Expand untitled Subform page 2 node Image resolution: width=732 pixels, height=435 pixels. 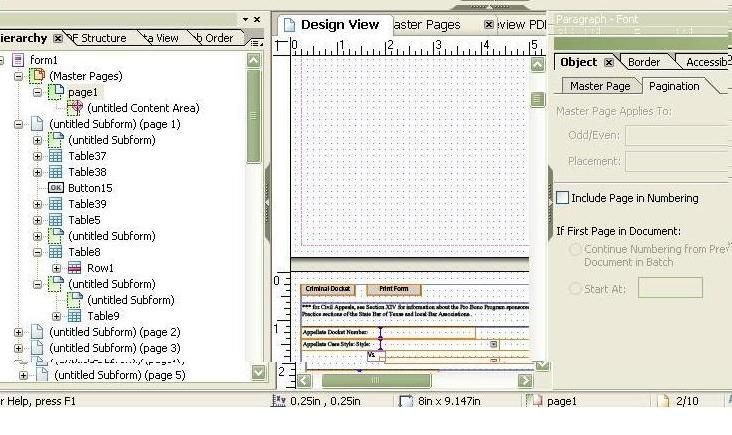click(x=18, y=332)
